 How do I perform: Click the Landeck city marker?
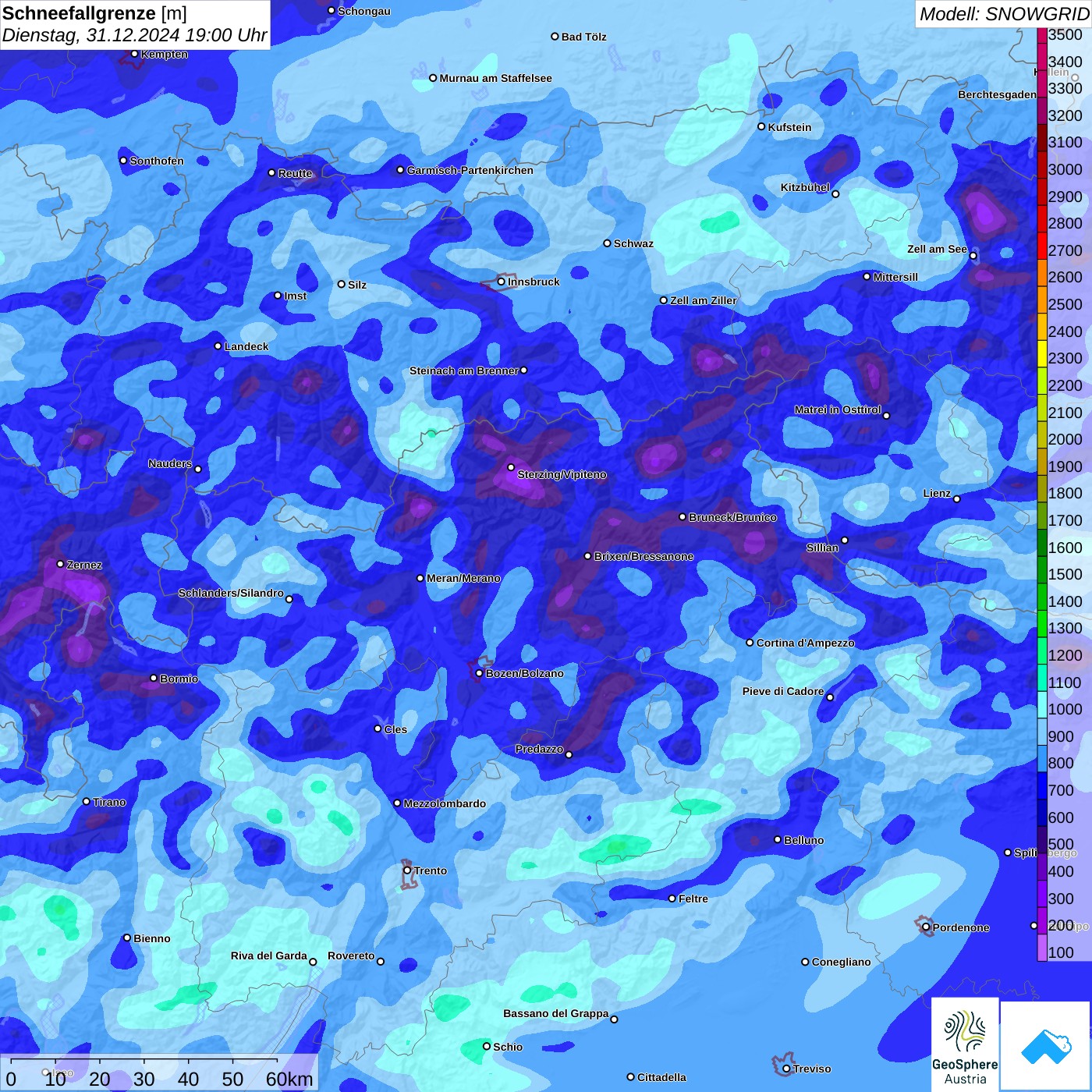click(x=218, y=346)
